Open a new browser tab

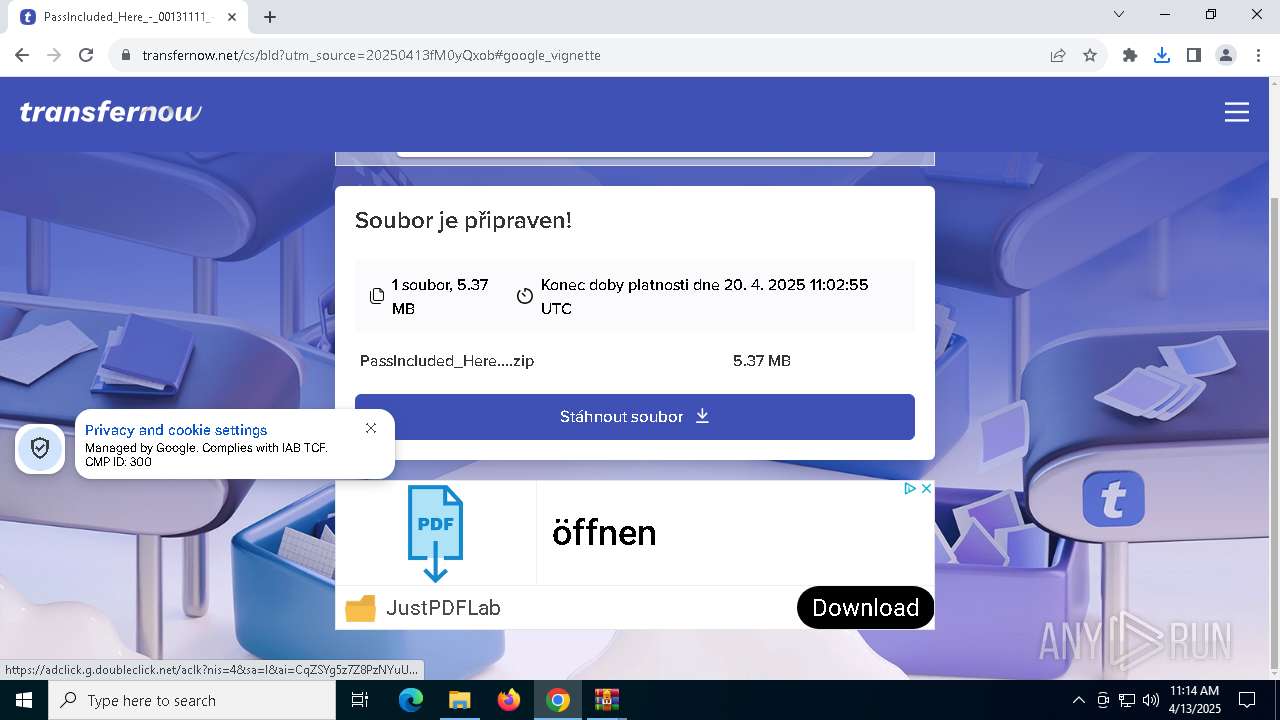pos(270,17)
